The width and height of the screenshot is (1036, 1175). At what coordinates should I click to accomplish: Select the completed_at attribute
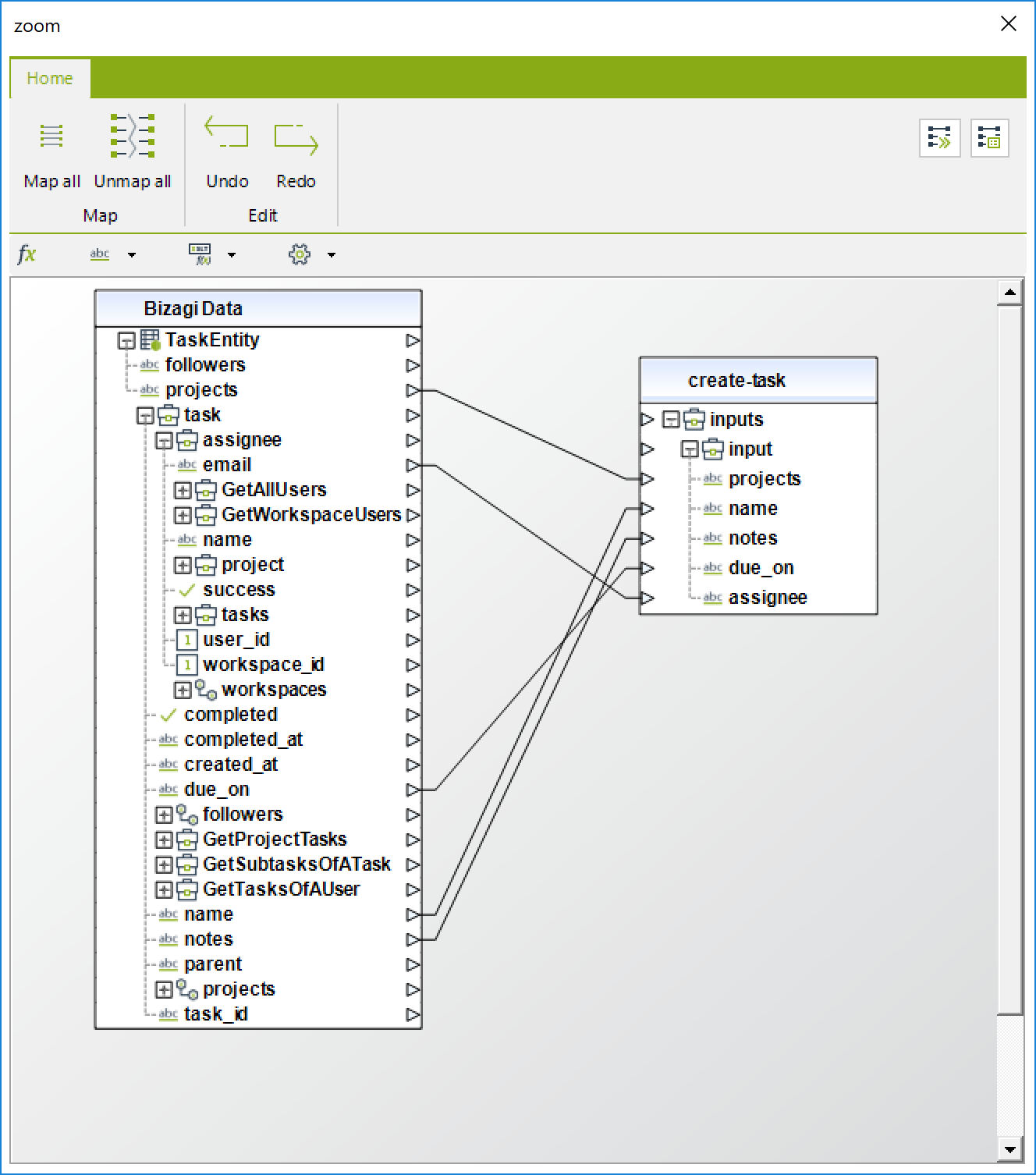[243, 740]
